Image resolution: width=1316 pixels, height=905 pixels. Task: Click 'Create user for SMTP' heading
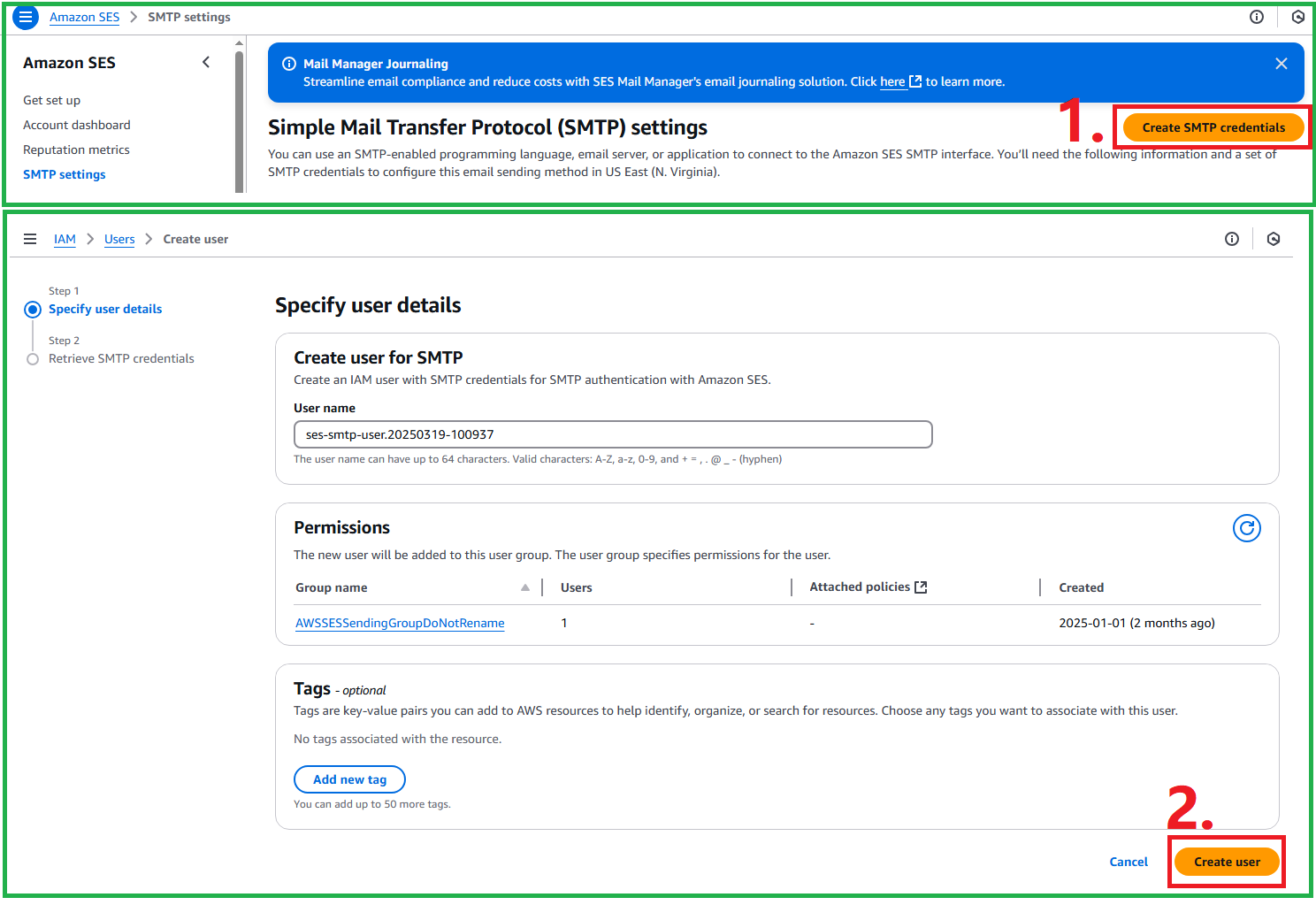click(x=379, y=357)
